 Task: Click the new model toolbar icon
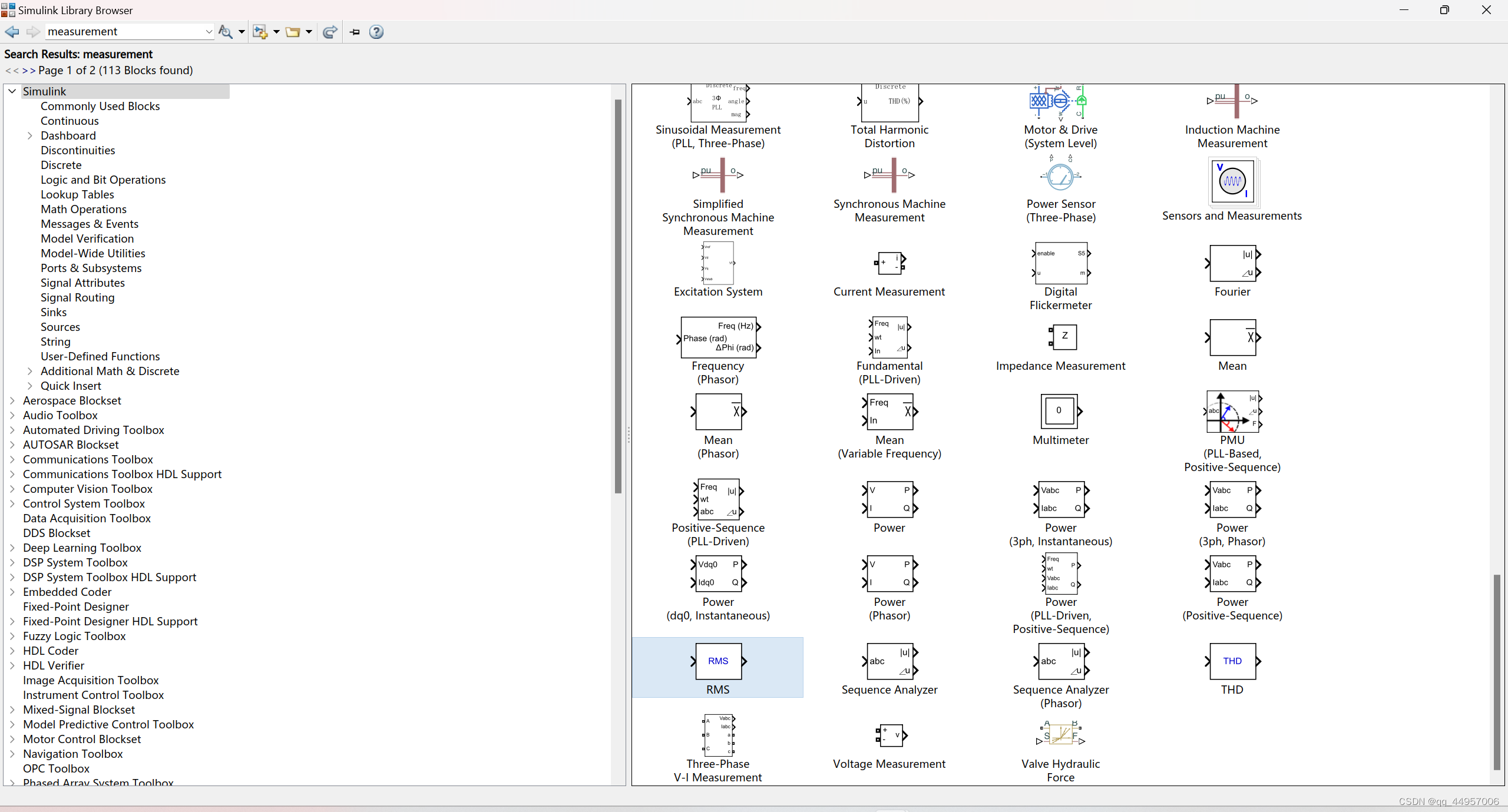(x=261, y=32)
